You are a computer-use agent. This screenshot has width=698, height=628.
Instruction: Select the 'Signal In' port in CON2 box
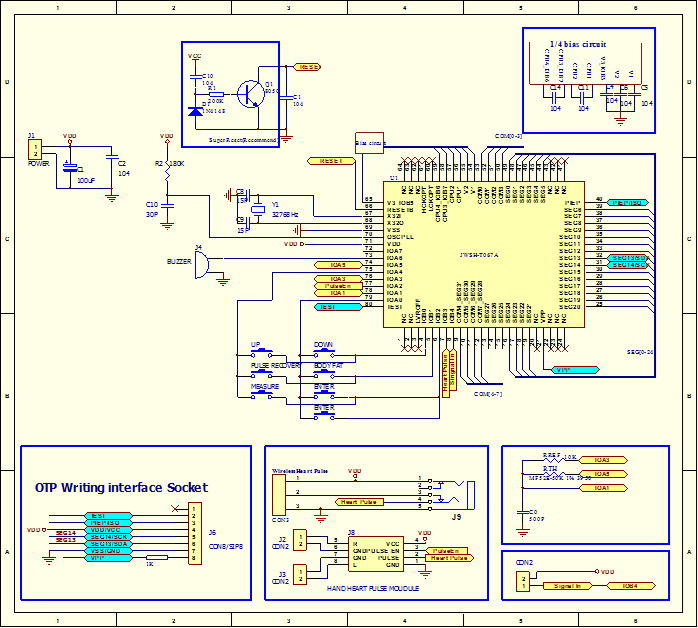(x=568, y=586)
